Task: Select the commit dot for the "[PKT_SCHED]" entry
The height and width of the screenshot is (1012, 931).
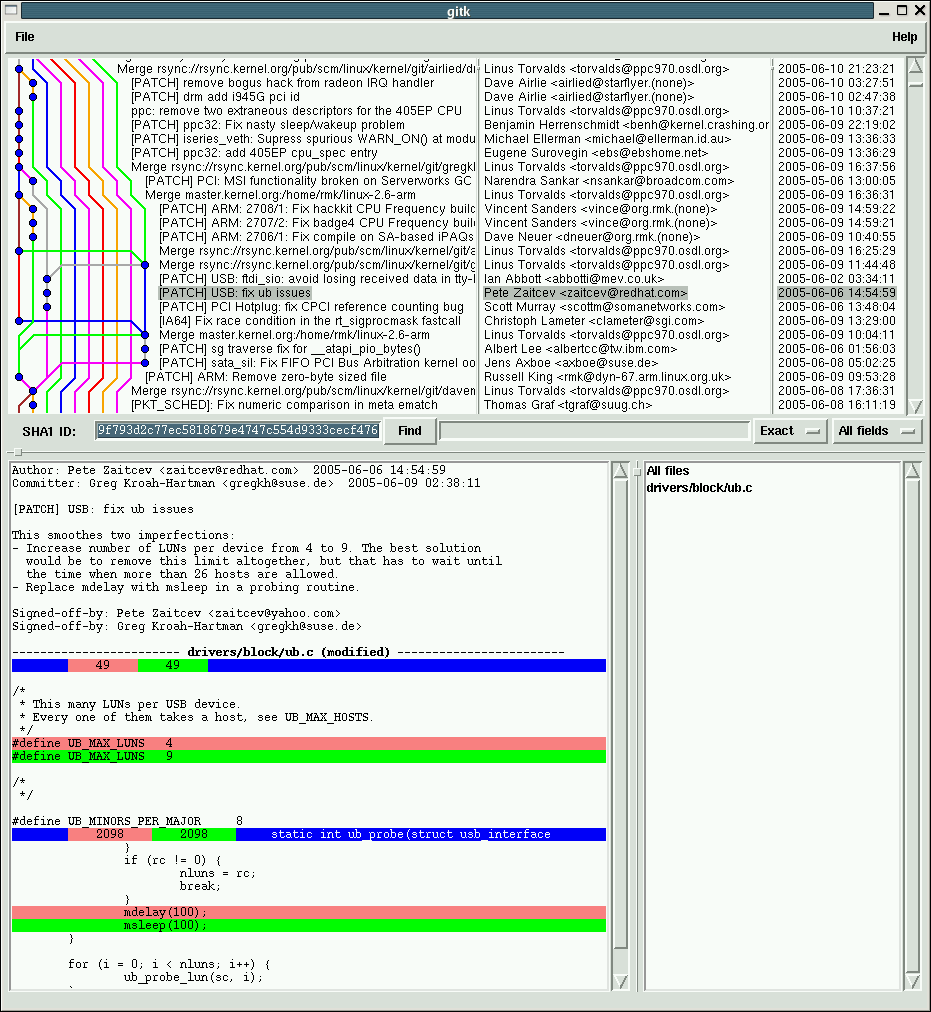Action: 32,404
